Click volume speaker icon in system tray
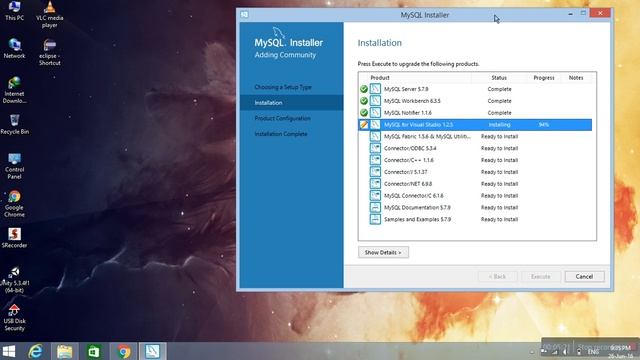The height and width of the screenshot is (360, 640). tap(565, 351)
